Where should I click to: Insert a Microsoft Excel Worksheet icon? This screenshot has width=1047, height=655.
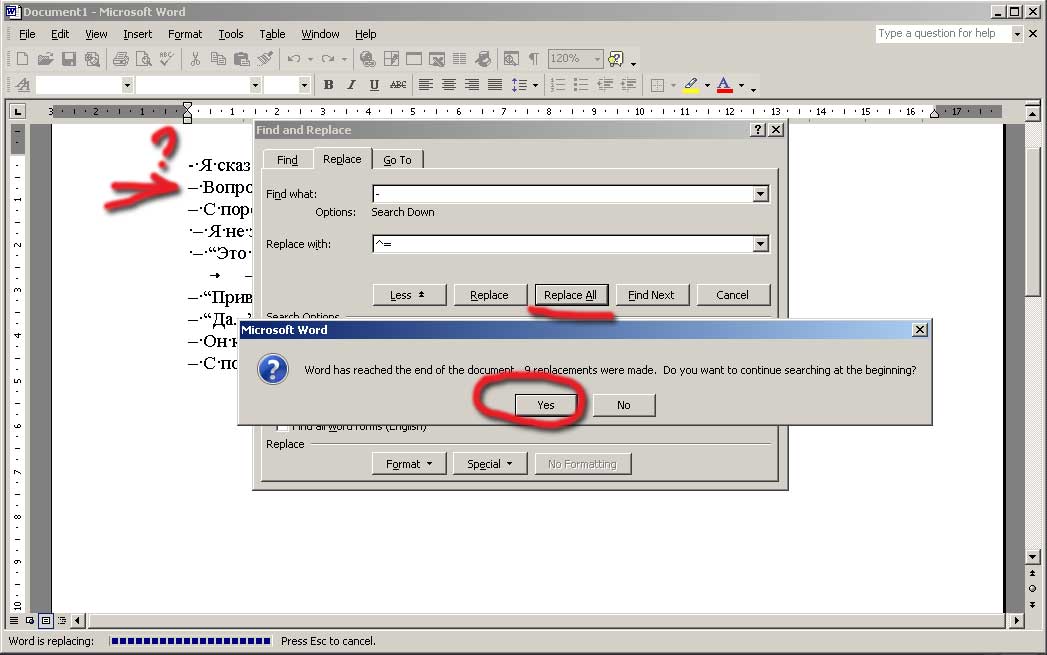(x=437, y=59)
